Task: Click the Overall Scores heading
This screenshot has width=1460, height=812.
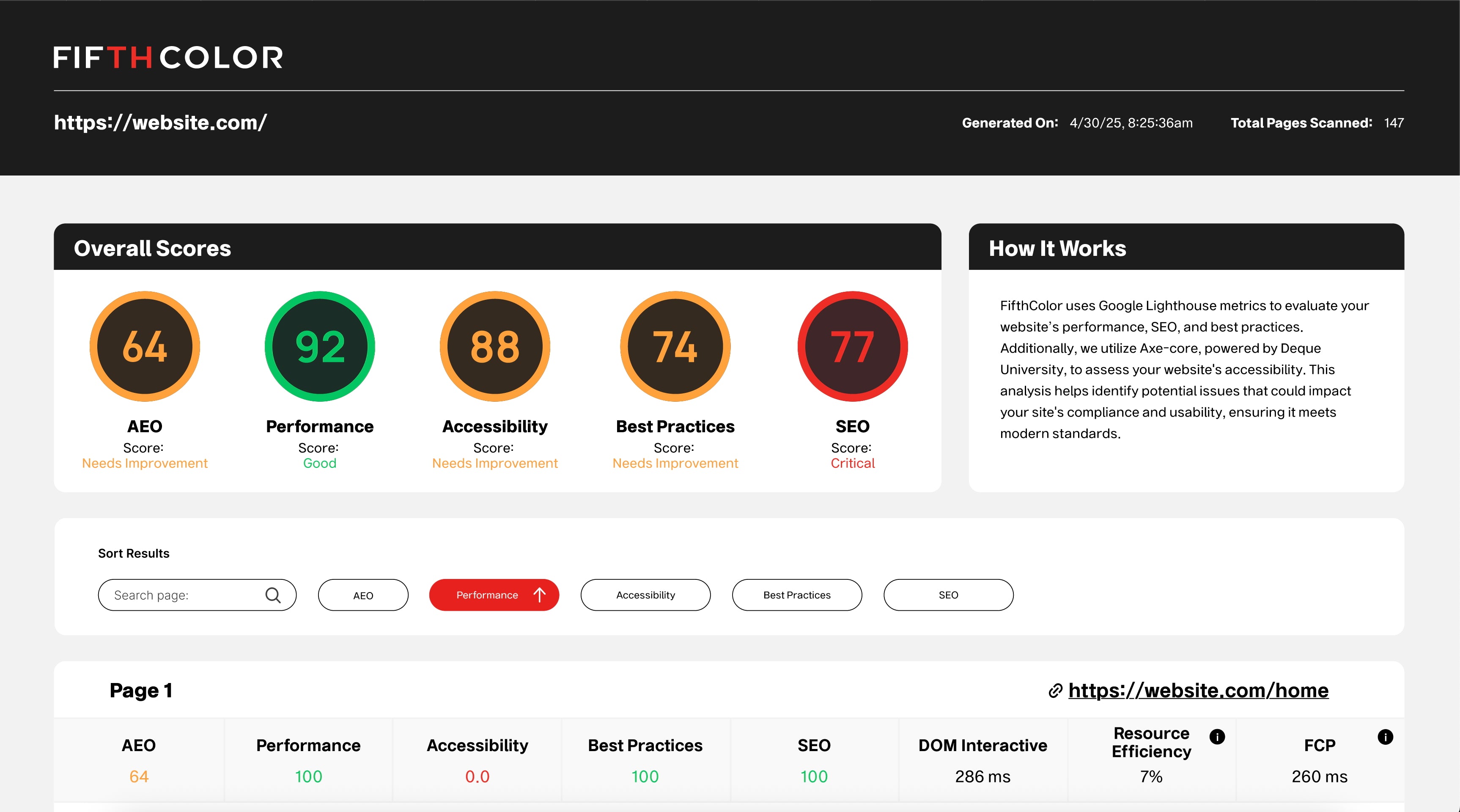Action: [x=152, y=248]
